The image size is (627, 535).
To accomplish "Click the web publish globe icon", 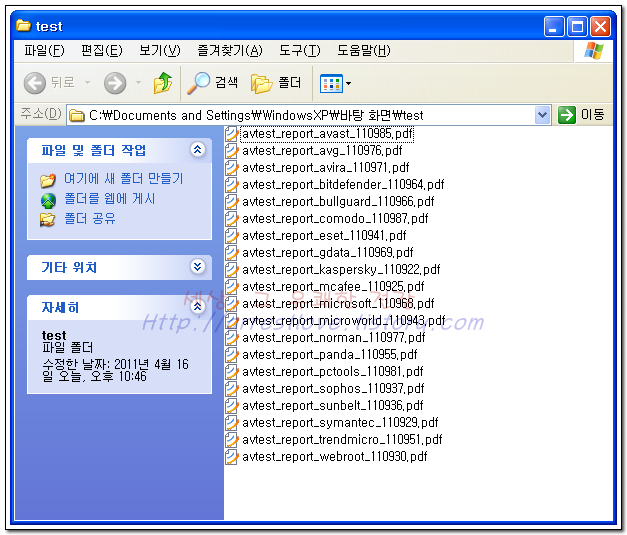I will 48,201.
